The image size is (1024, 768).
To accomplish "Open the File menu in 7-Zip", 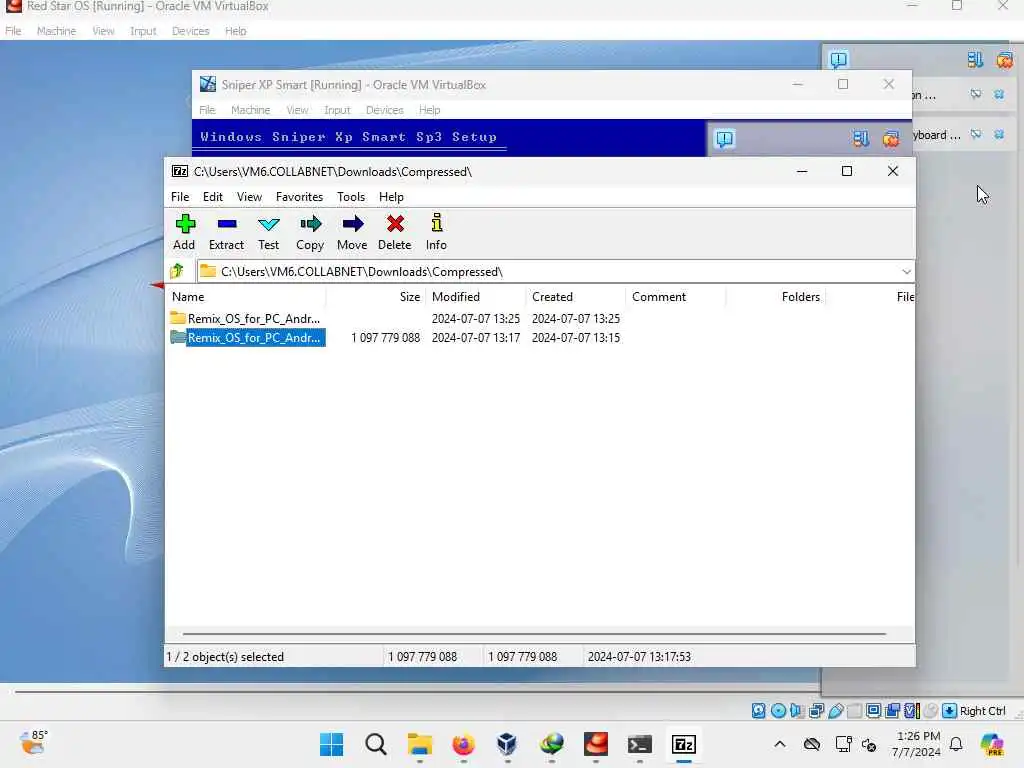I will (180, 197).
